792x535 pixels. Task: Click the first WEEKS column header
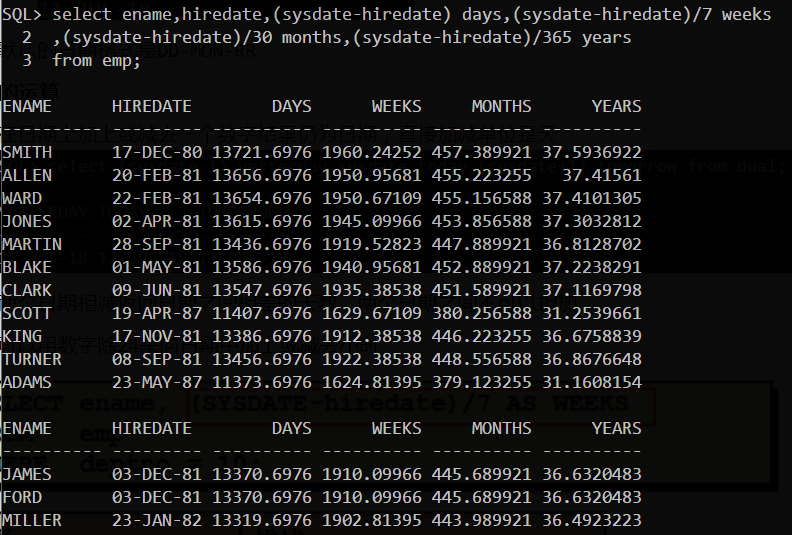(x=397, y=106)
